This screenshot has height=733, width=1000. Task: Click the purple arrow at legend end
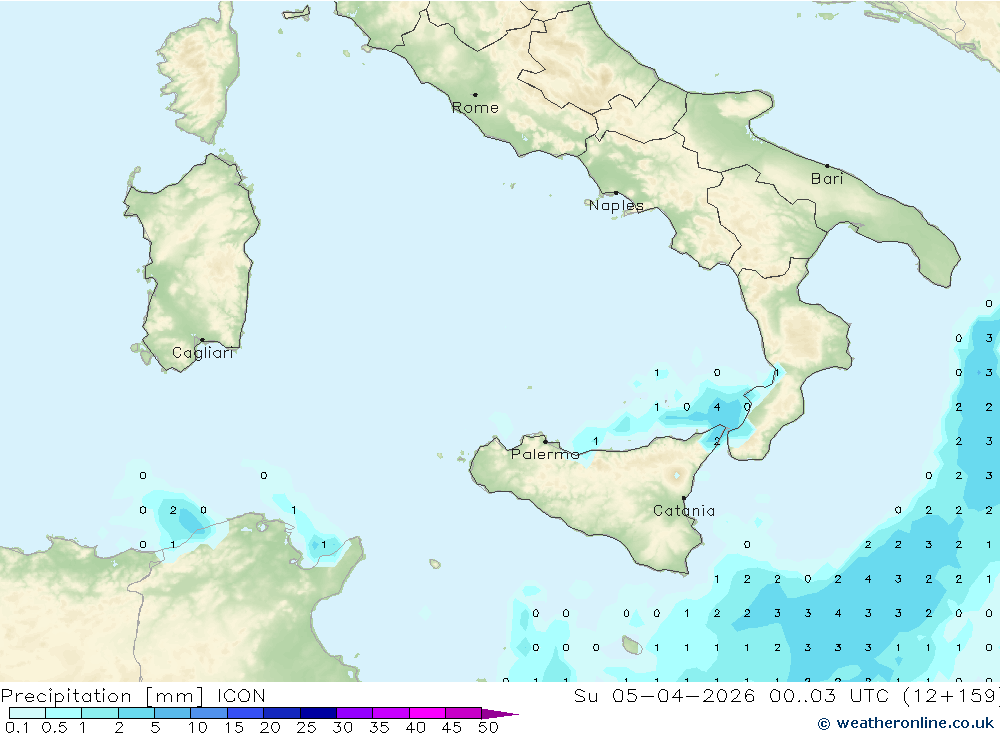[x=500, y=714]
